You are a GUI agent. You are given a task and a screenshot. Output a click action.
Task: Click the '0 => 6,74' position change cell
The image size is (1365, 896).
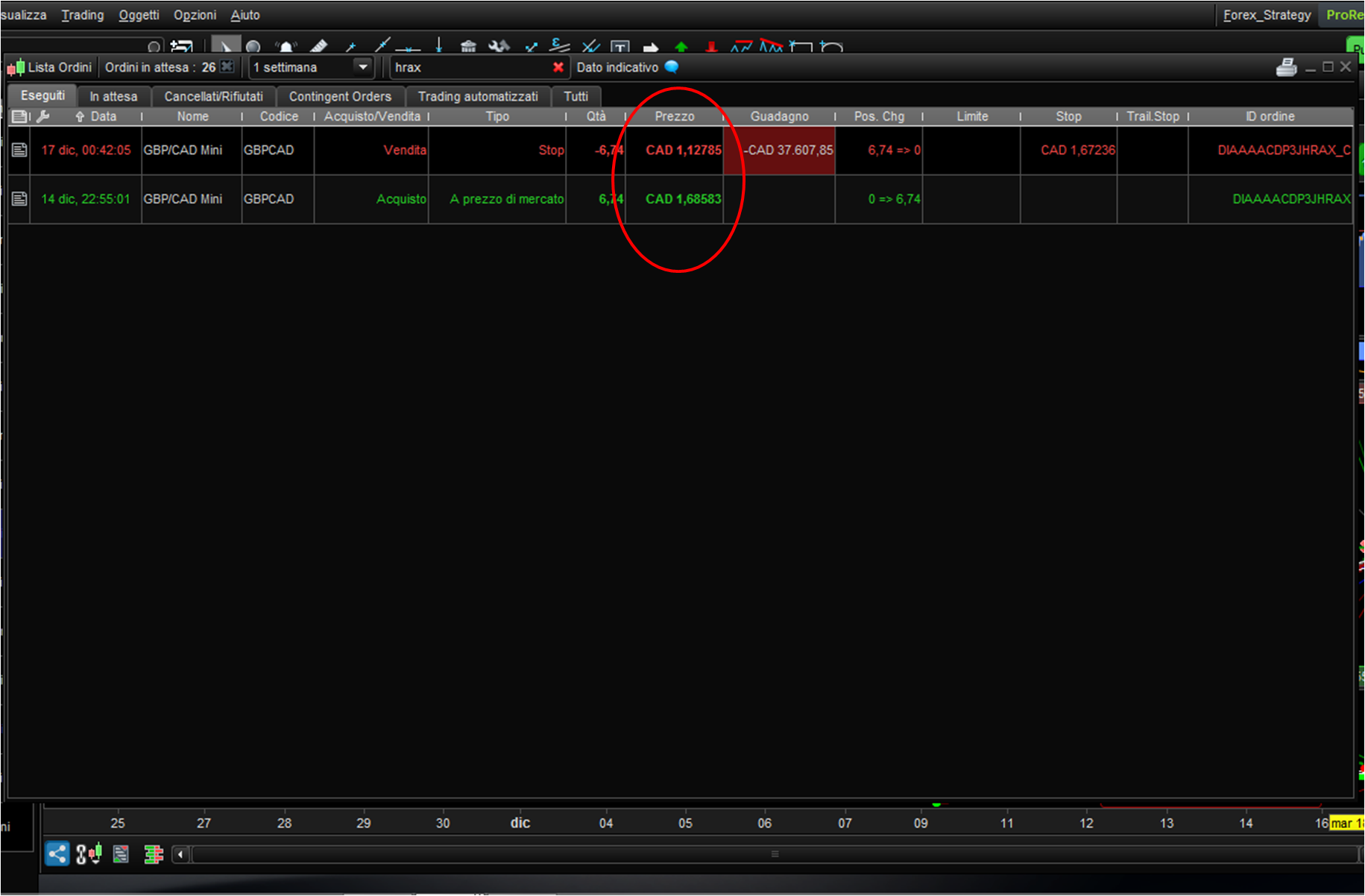pyautogui.click(x=879, y=199)
